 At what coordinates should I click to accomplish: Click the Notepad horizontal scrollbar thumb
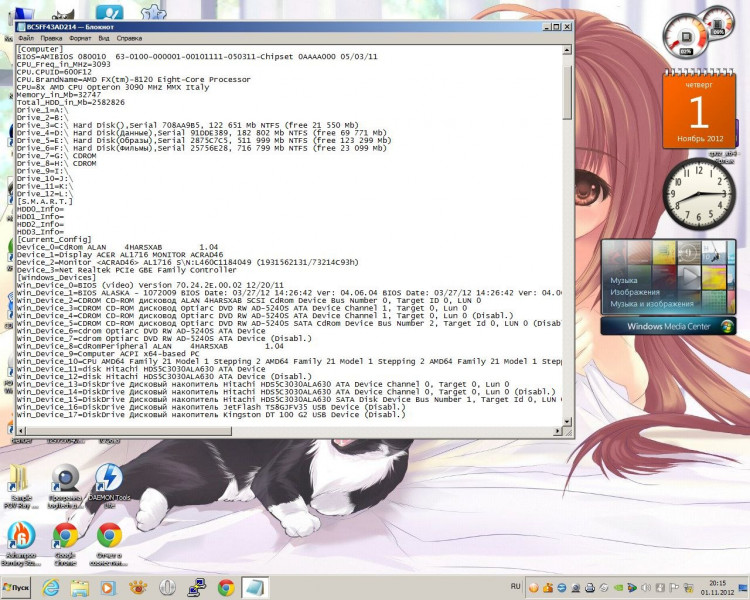pyautogui.click(x=129, y=431)
